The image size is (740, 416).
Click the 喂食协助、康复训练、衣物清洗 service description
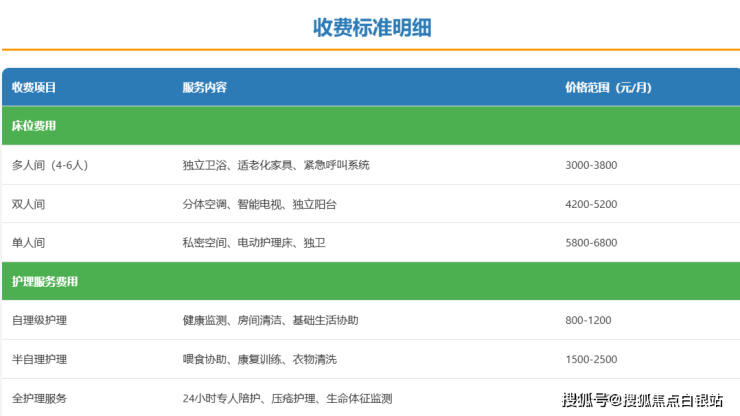pos(259,360)
